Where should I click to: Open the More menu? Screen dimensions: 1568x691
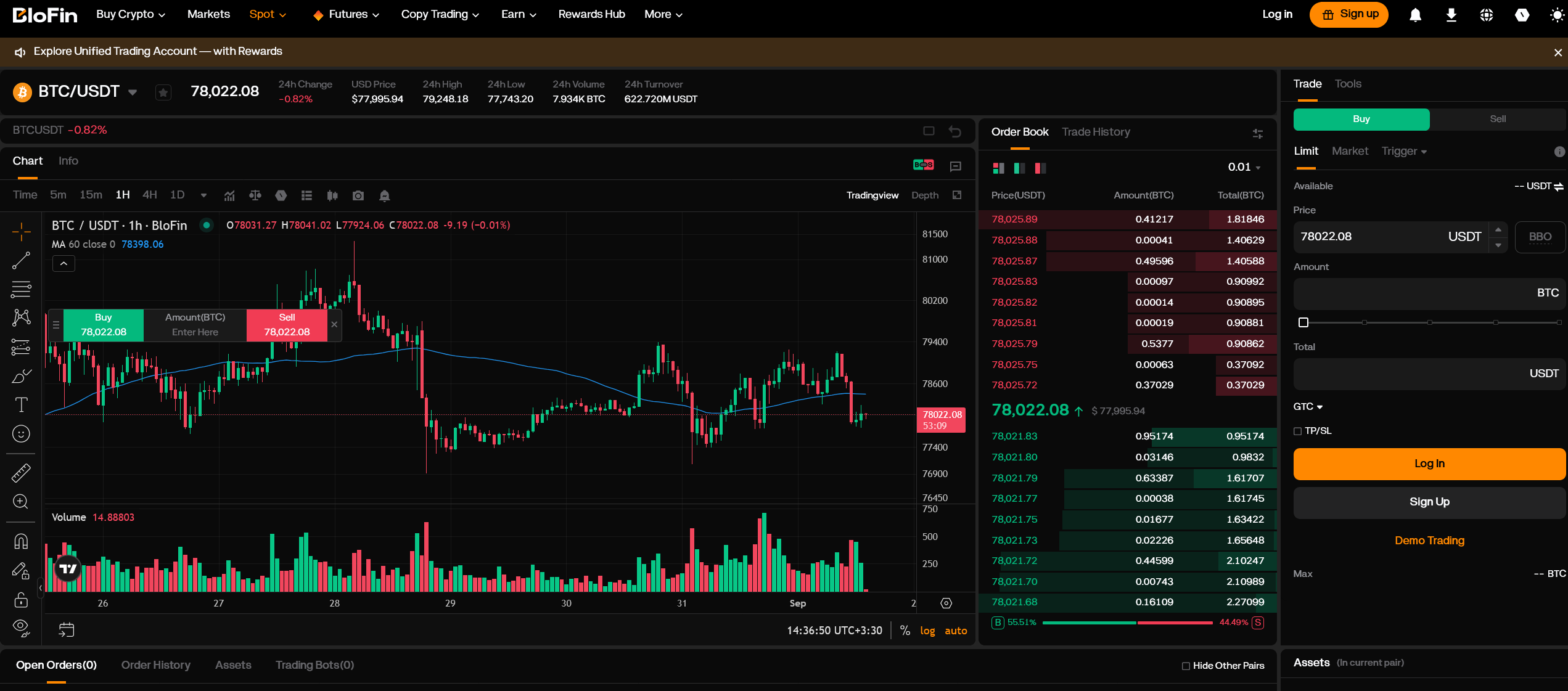click(x=663, y=14)
